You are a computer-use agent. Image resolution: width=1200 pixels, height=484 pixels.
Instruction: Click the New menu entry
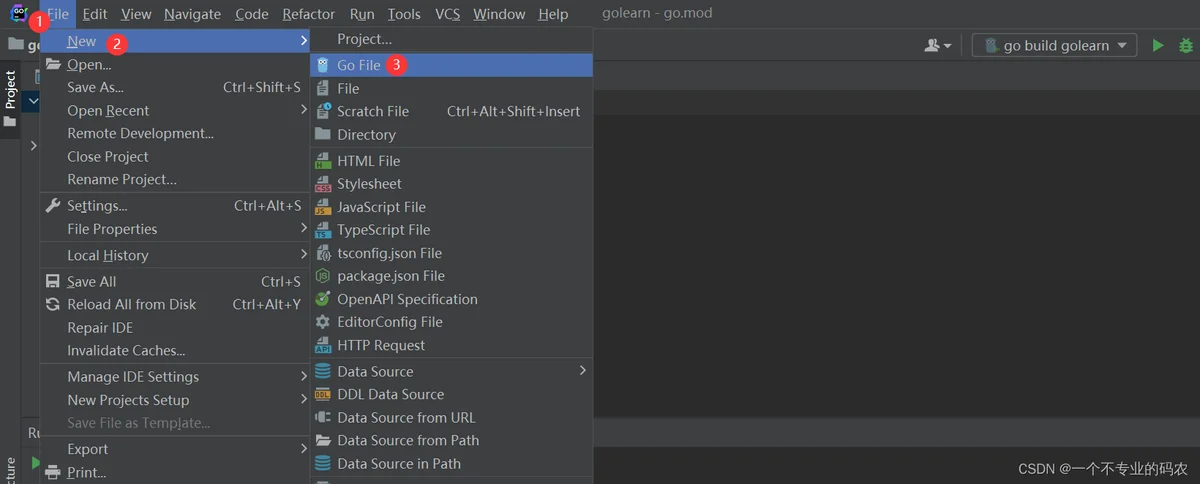[x=173, y=41]
